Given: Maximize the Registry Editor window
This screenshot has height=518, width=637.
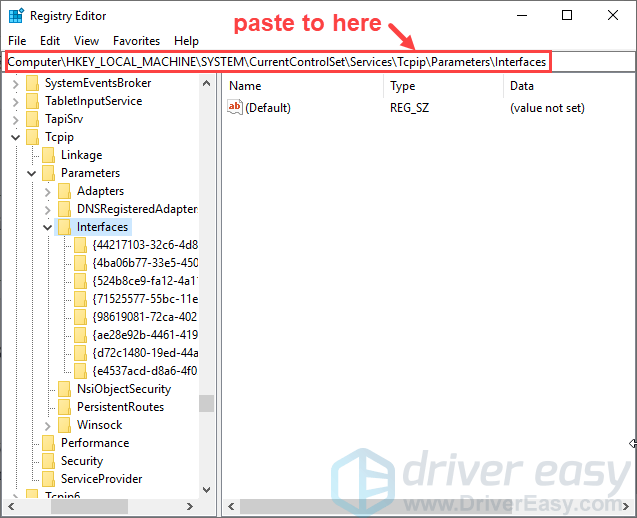Looking at the screenshot, I should click(x=567, y=15).
